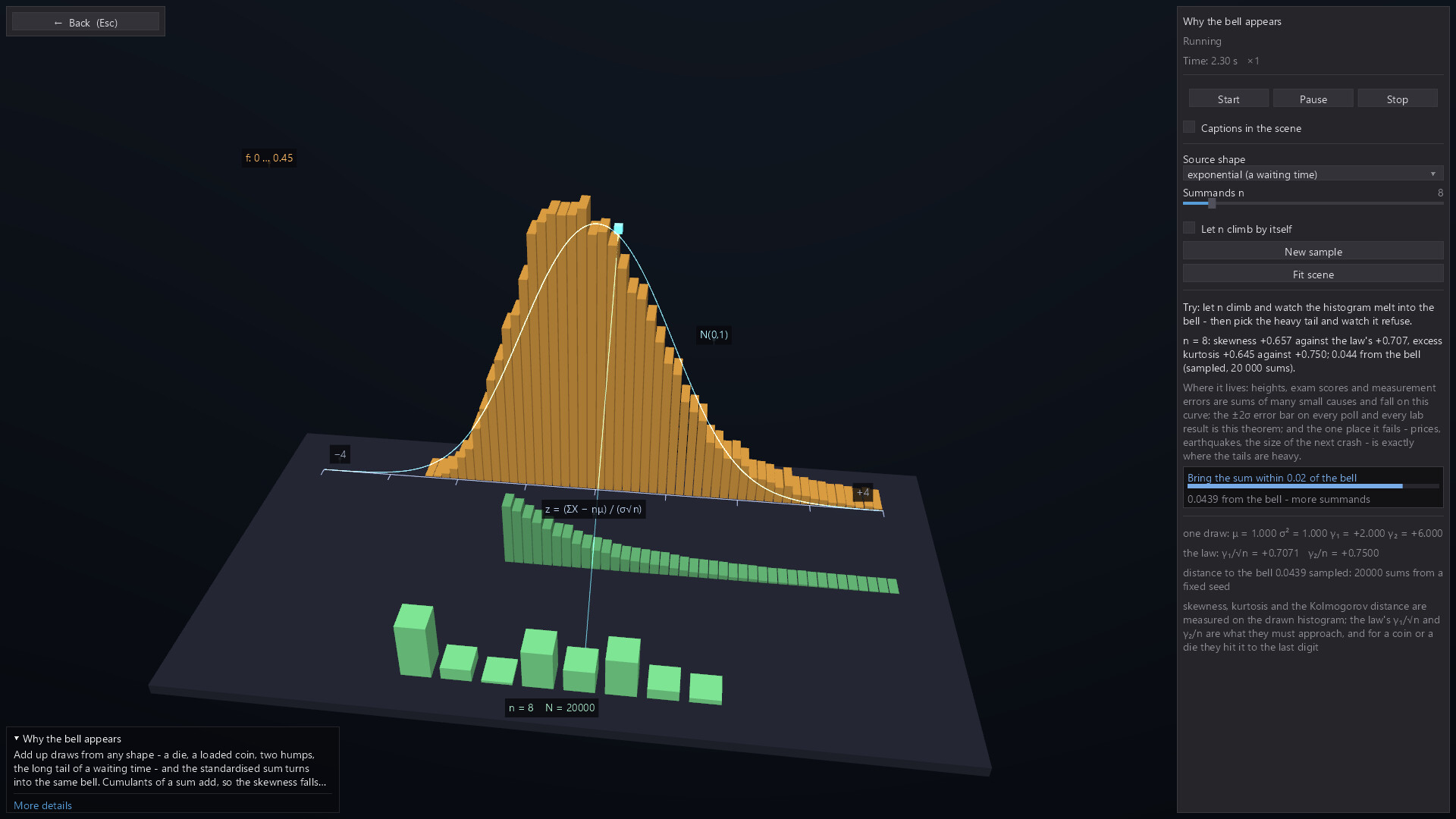Click the +4 axis tick label
This screenshot has width=1456, height=819.
(x=862, y=492)
